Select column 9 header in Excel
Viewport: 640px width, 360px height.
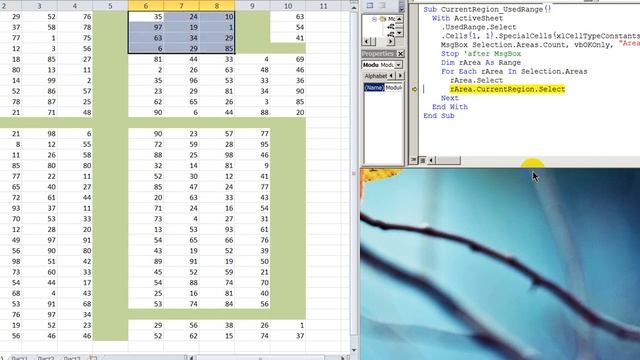click(252, 6)
